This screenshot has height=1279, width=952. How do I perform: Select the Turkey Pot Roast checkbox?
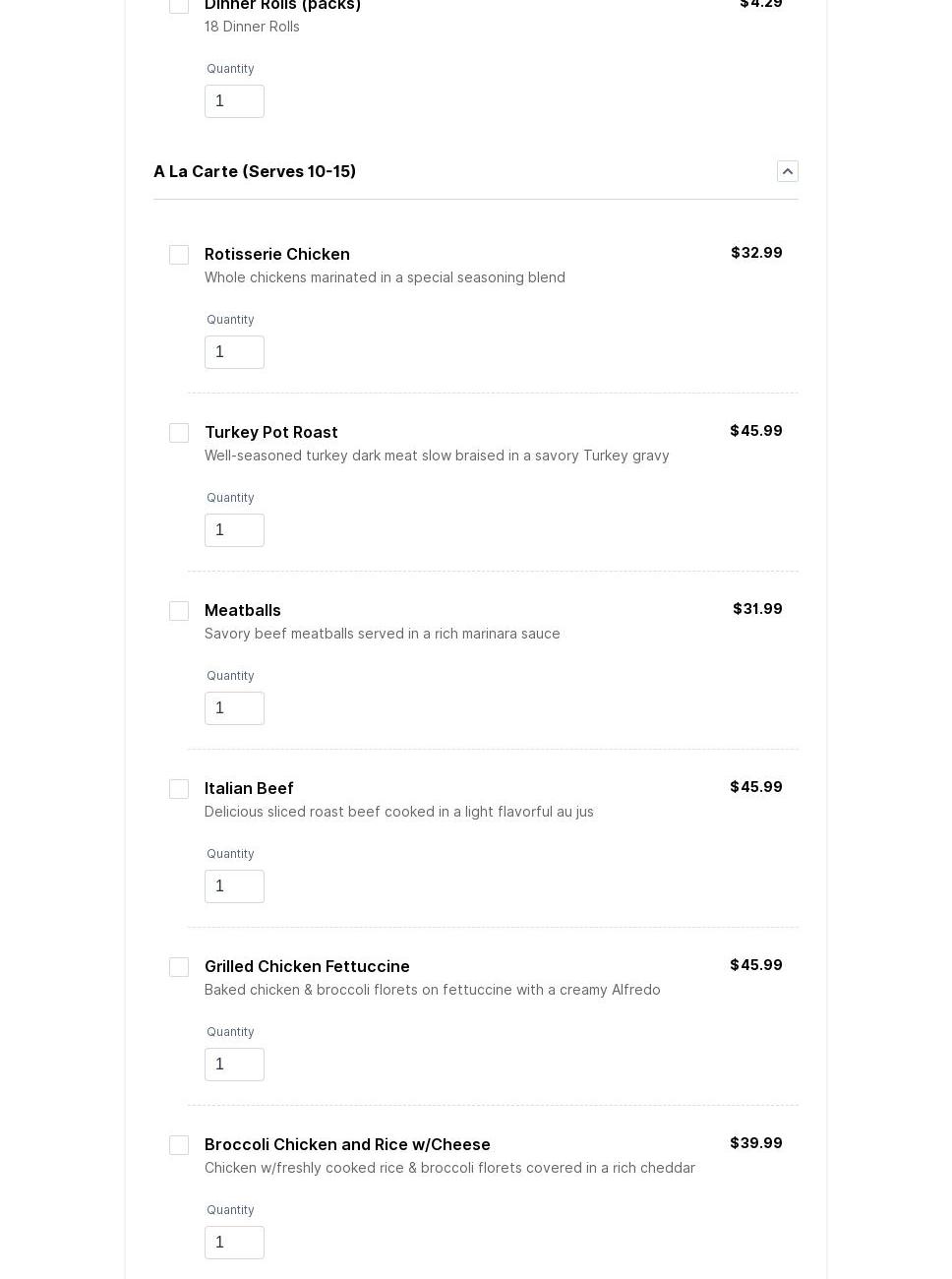point(179,433)
